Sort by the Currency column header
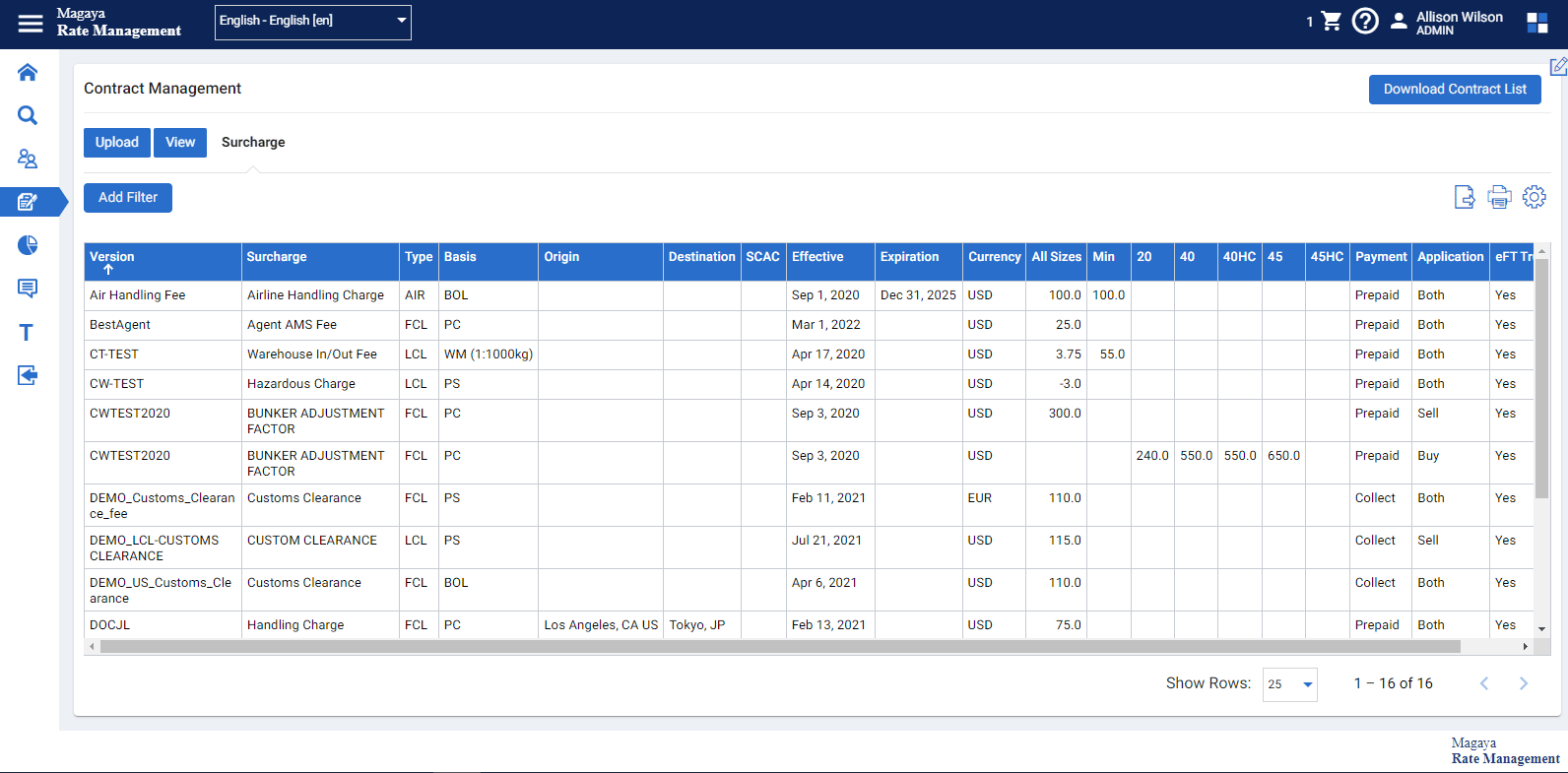1568x773 pixels. pyautogui.click(x=994, y=262)
